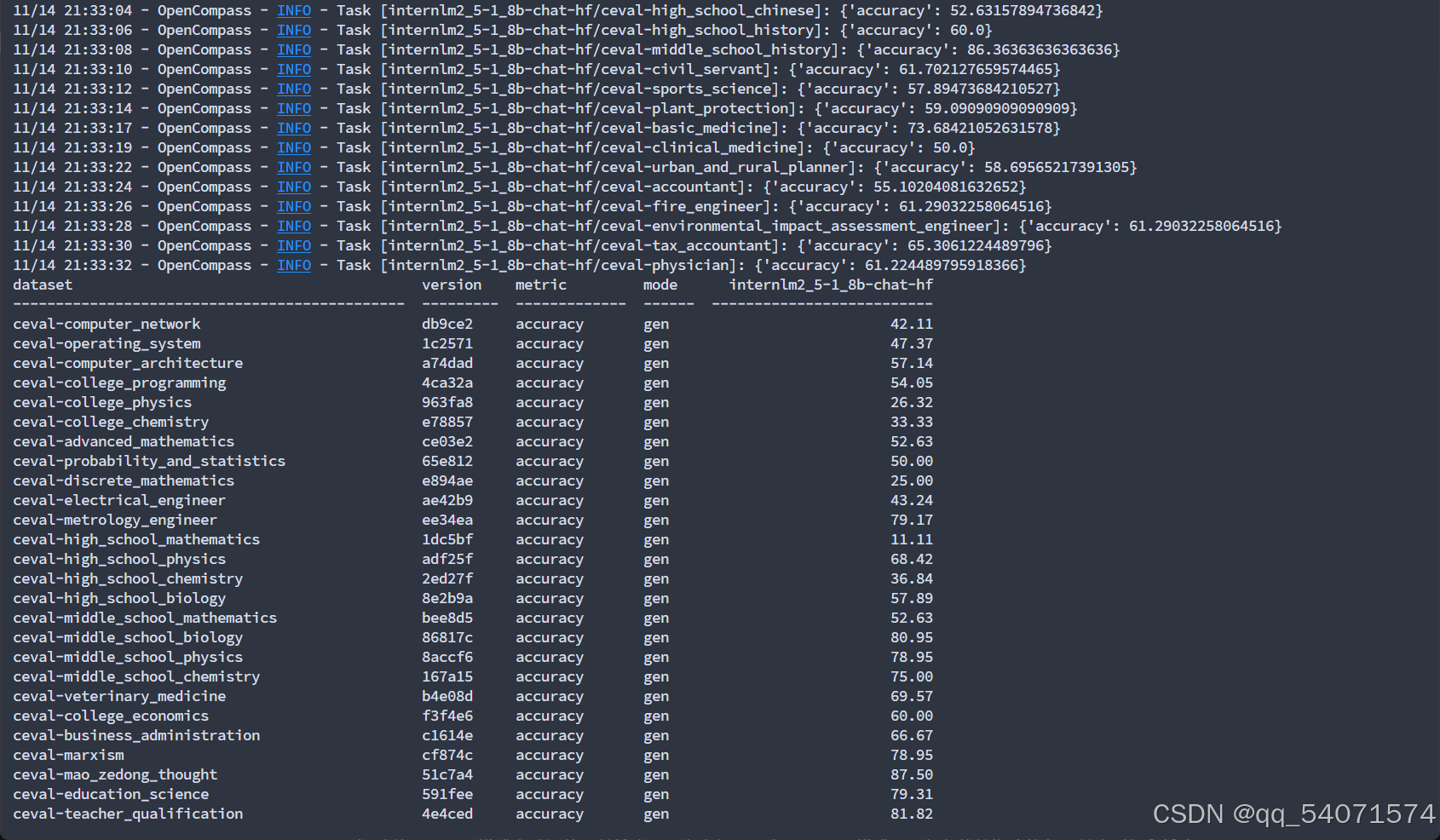
Task: Click the INFO link on the ceval-physician log line
Action: pyautogui.click(x=294, y=265)
